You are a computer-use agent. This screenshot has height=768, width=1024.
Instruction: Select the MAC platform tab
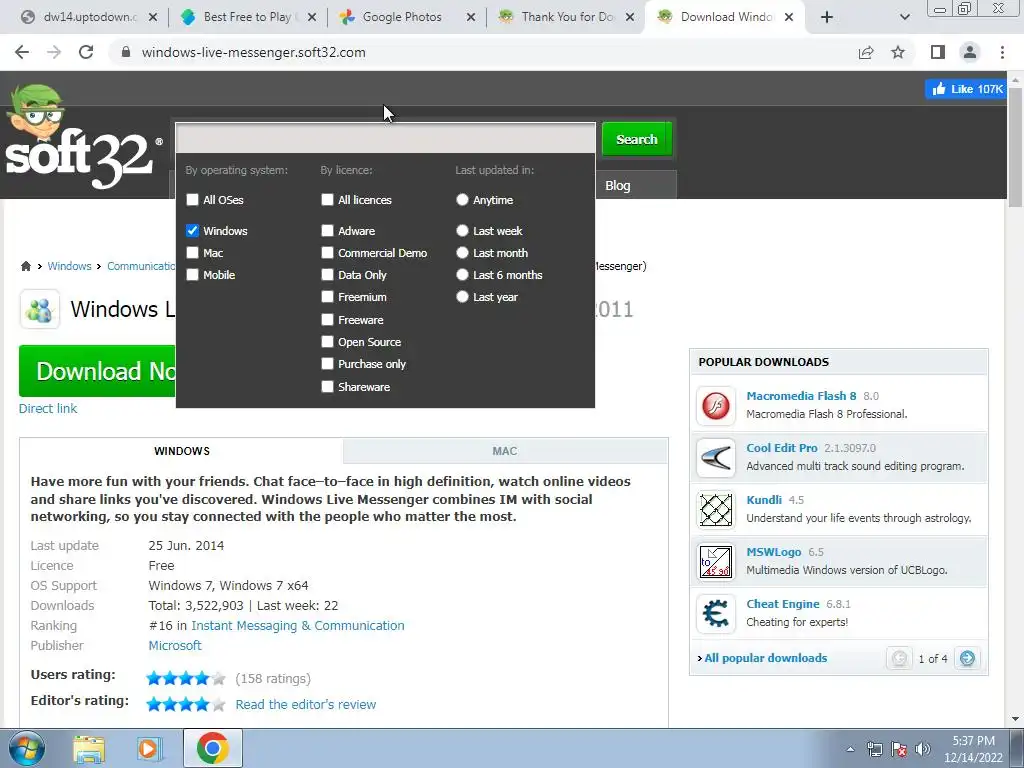point(505,451)
